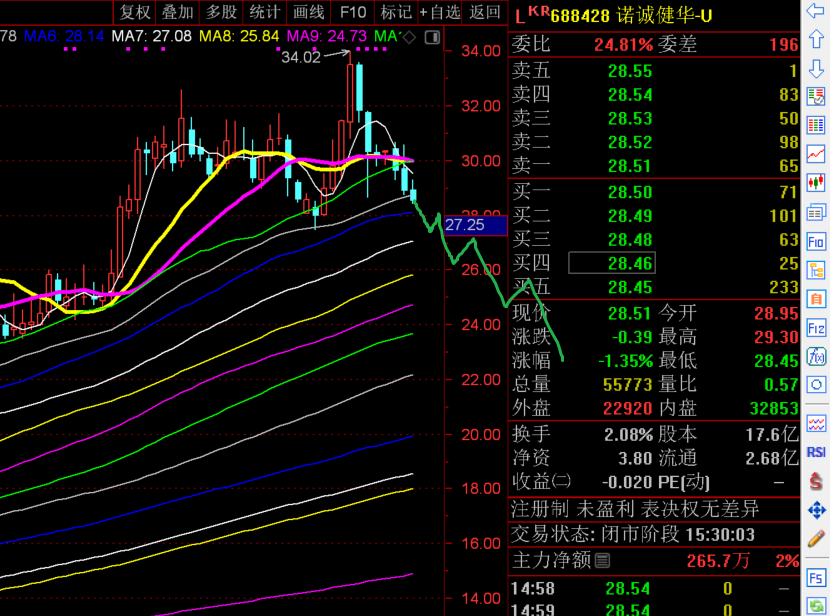
Task: Open the 多股 multi-stock menu
Action: tap(221, 12)
